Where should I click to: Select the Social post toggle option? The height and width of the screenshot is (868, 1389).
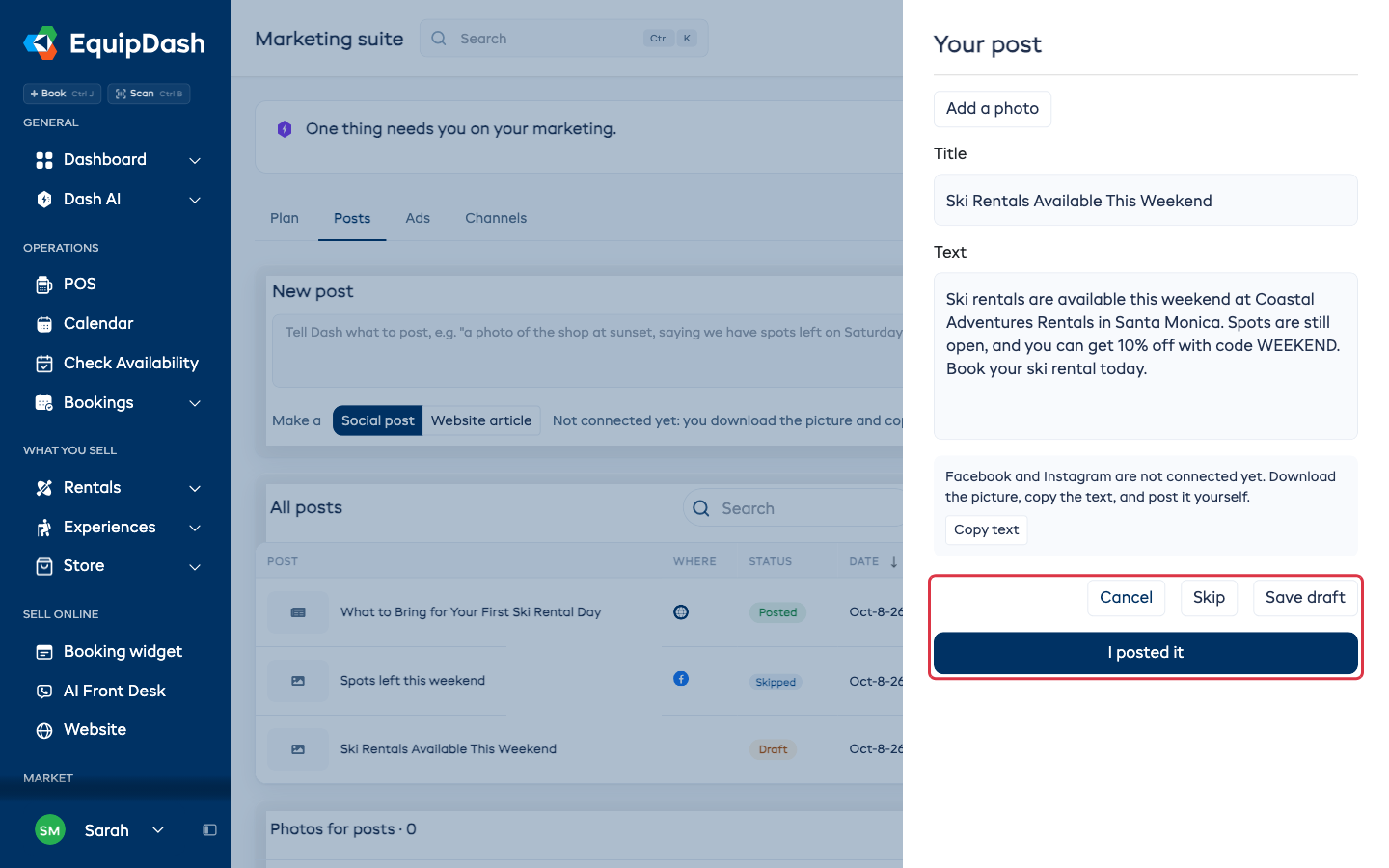pos(377,420)
